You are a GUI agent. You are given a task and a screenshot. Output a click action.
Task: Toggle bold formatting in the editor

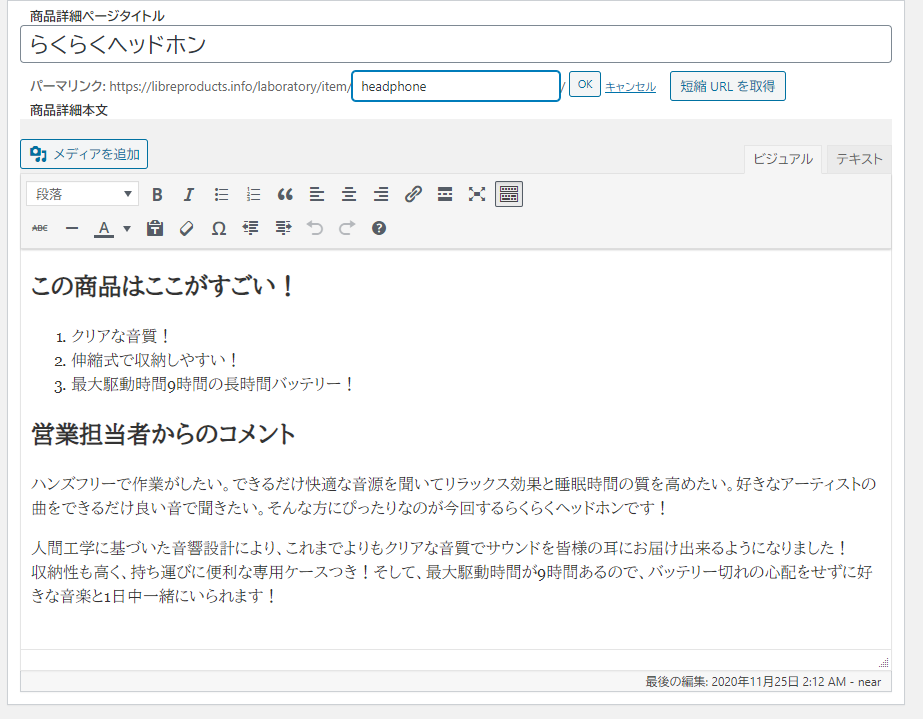pyautogui.click(x=157, y=194)
